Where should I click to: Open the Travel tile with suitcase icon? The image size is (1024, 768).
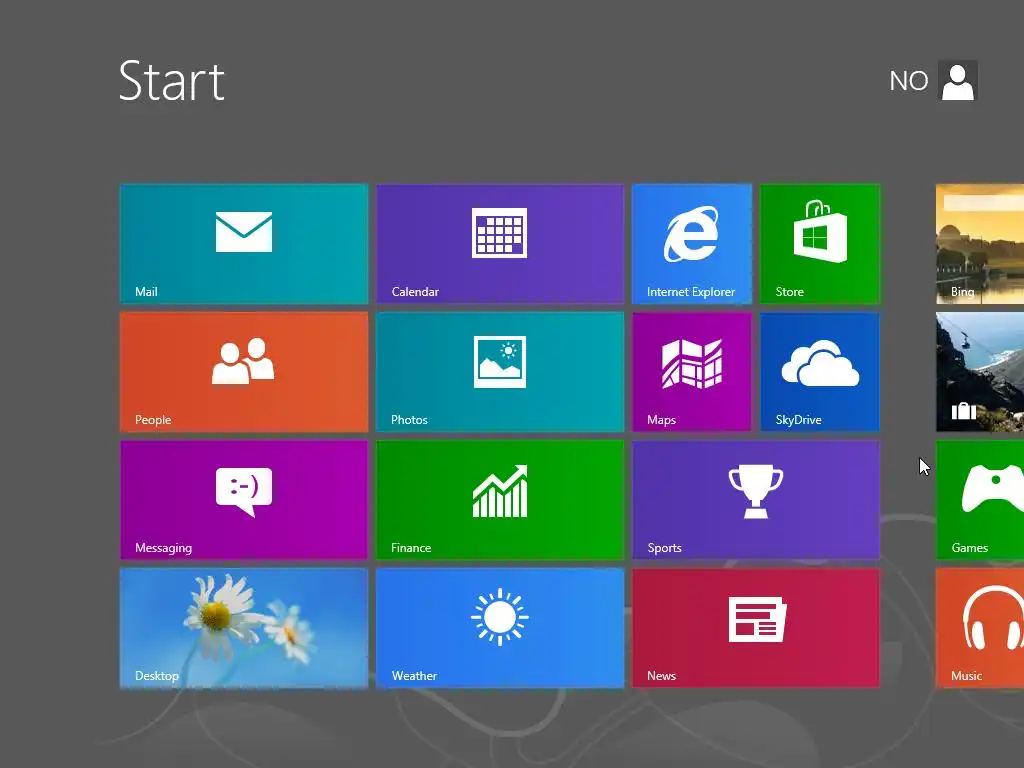pyautogui.click(x=980, y=372)
